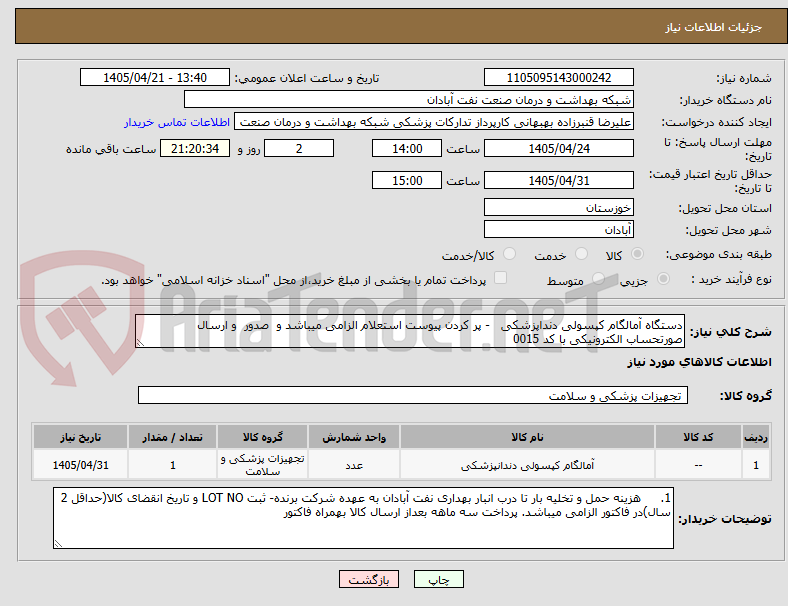The width and height of the screenshot is (788, 606).
Task: Click the remaining days field showing 2
Action: (x=299, y=148)
